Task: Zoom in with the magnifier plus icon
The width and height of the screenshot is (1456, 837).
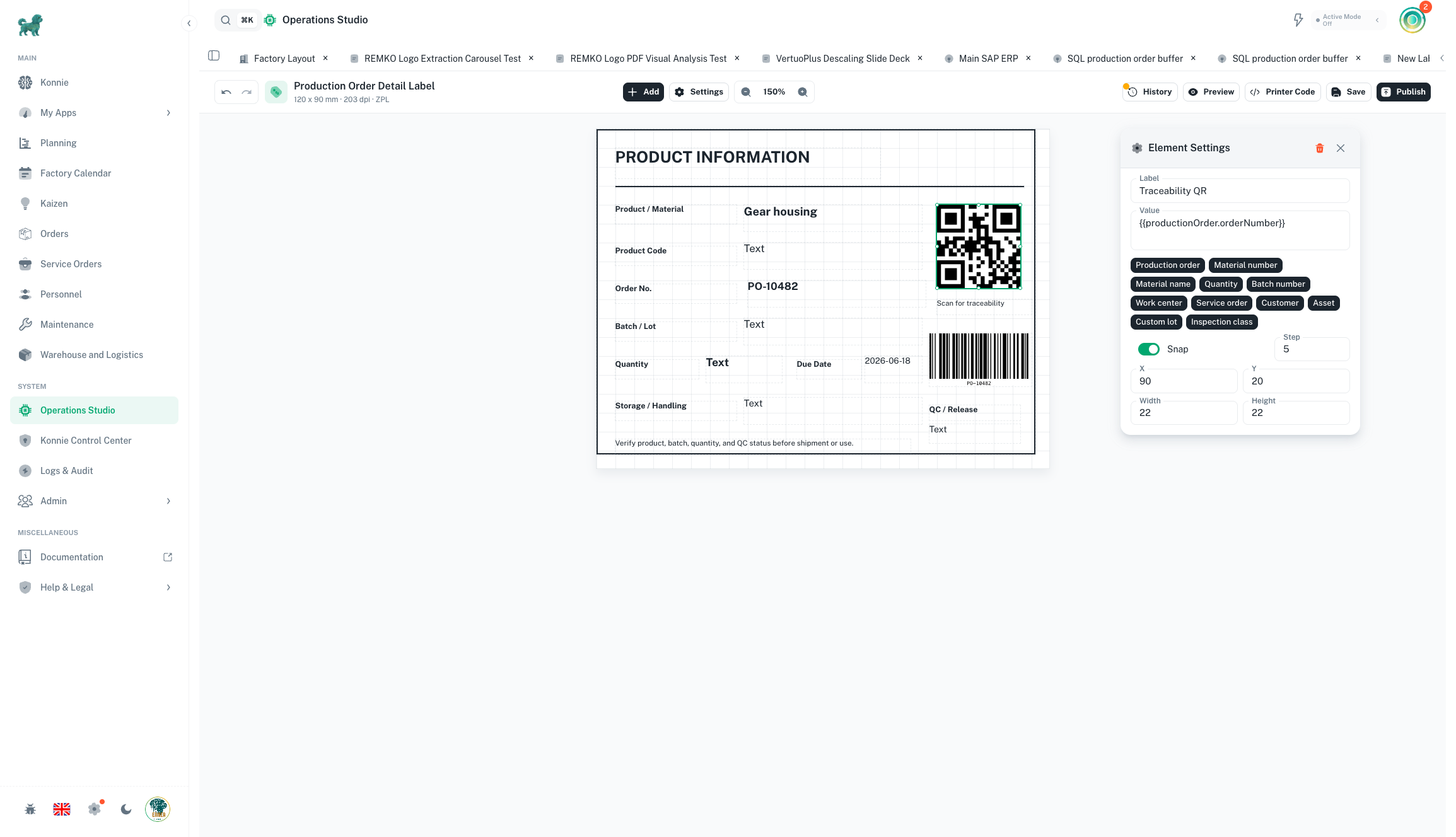Action: coord(803,92)
